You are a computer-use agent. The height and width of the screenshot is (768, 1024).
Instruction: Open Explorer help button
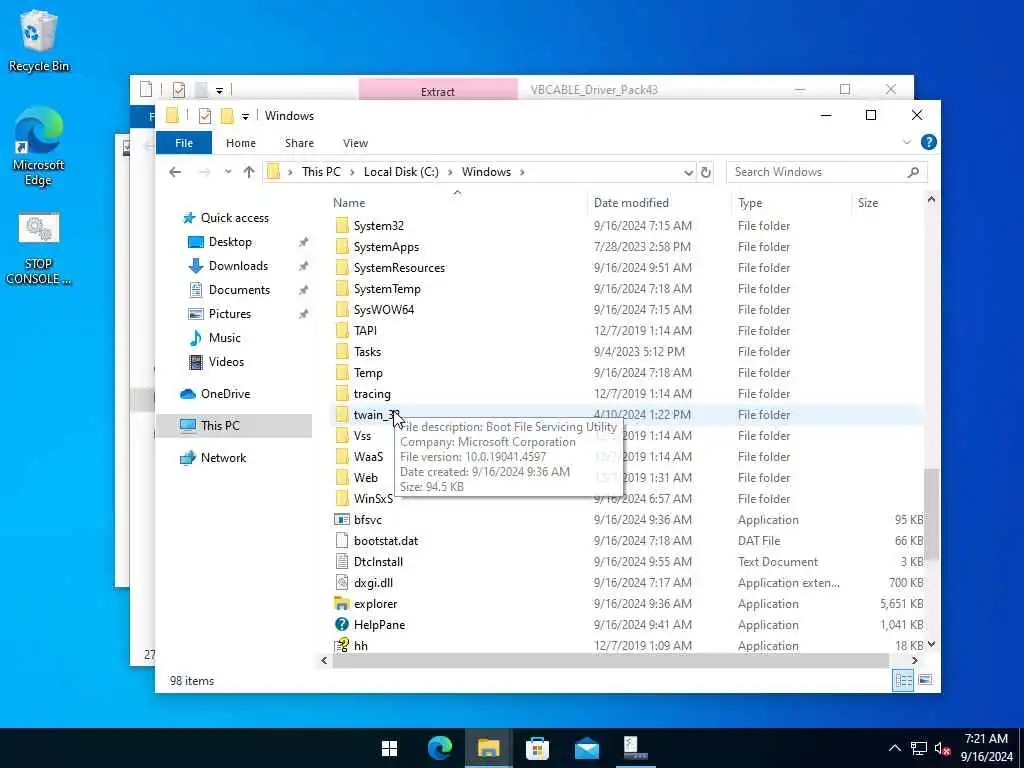[928, 142]
